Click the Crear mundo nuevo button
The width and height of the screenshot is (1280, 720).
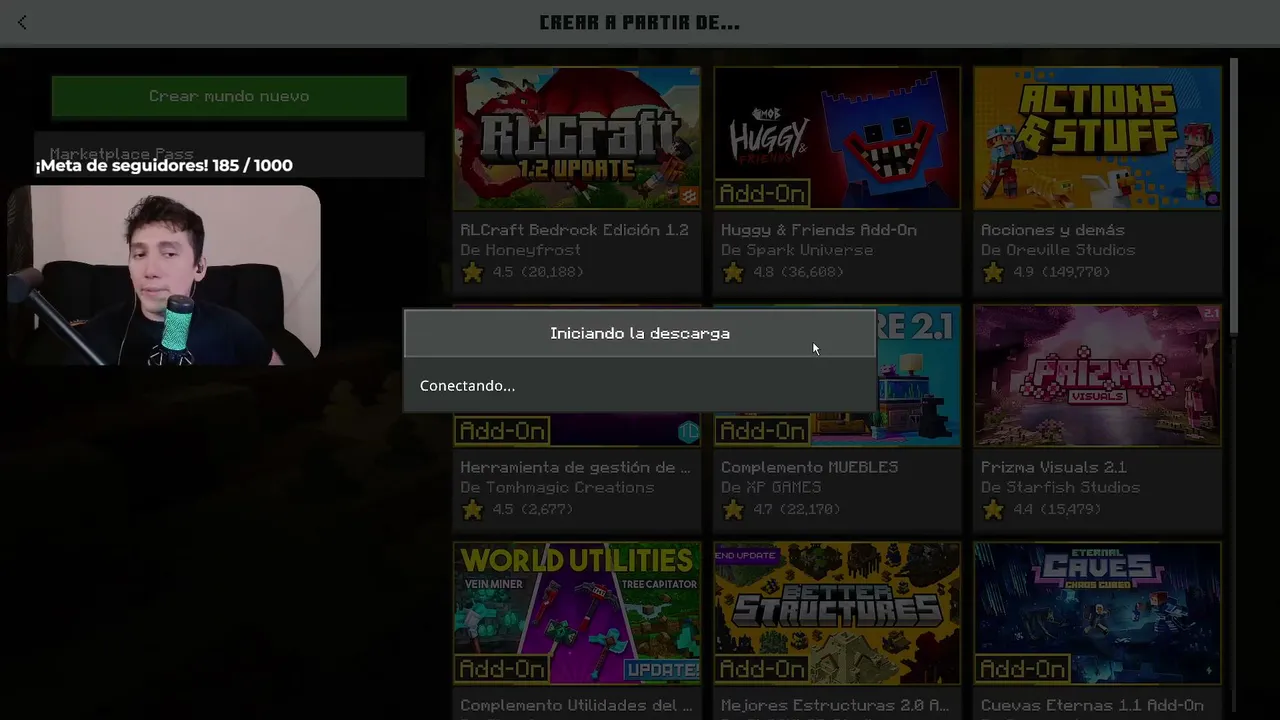tap(229, 96)
